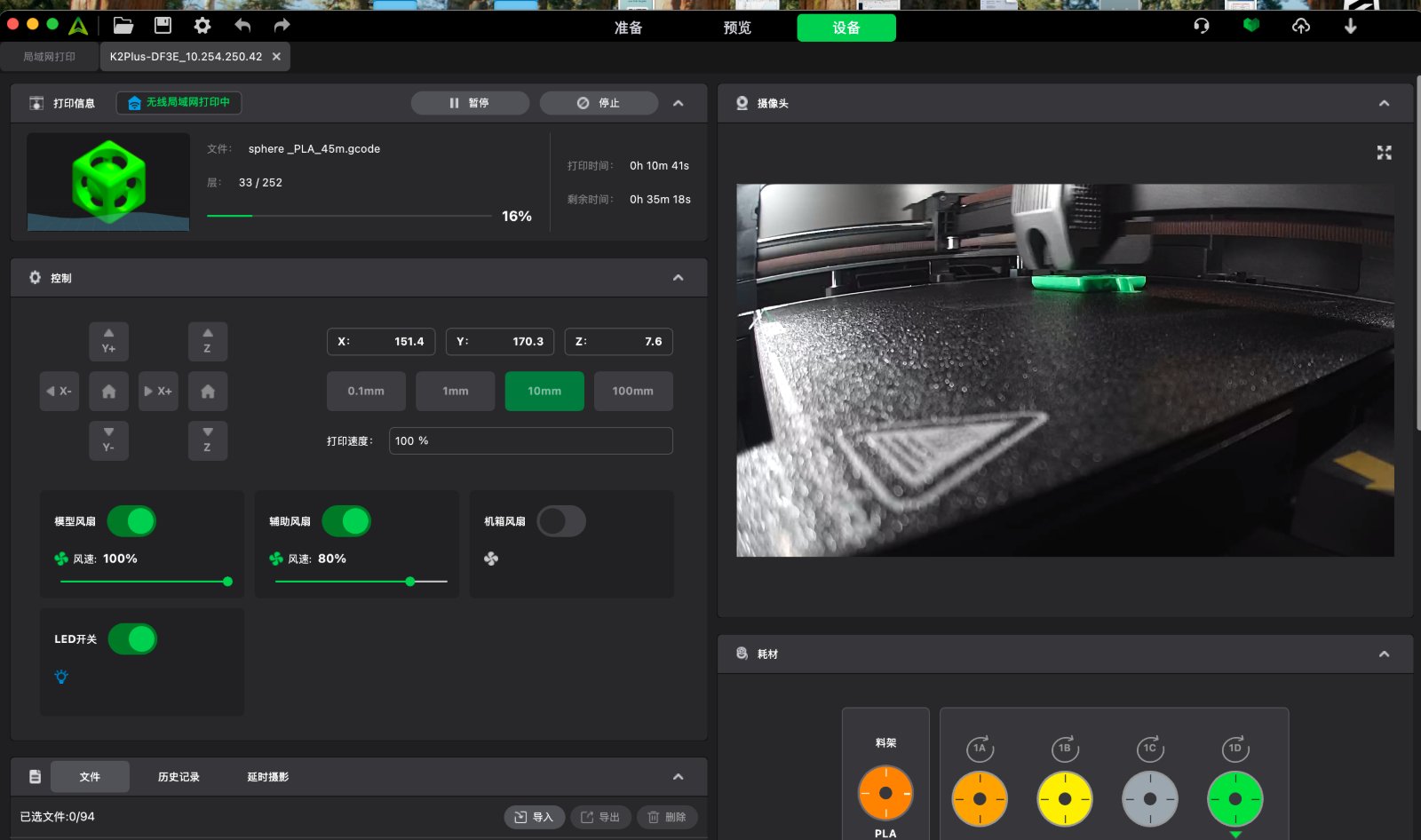Collapse the 耗材 filament panel
Image resolution: width=1421 pixels, height=840 pixels.
(1384, 654)
